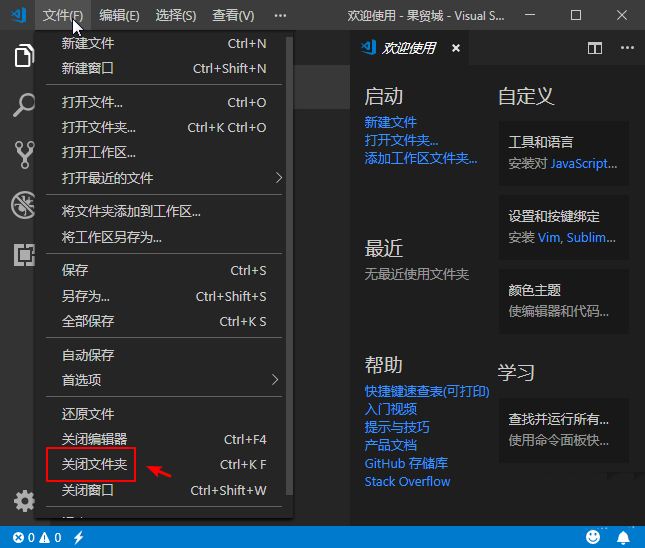645x548 pixels.
Task: Choose 打开文件... menu item
Action: tap(164, 102)
